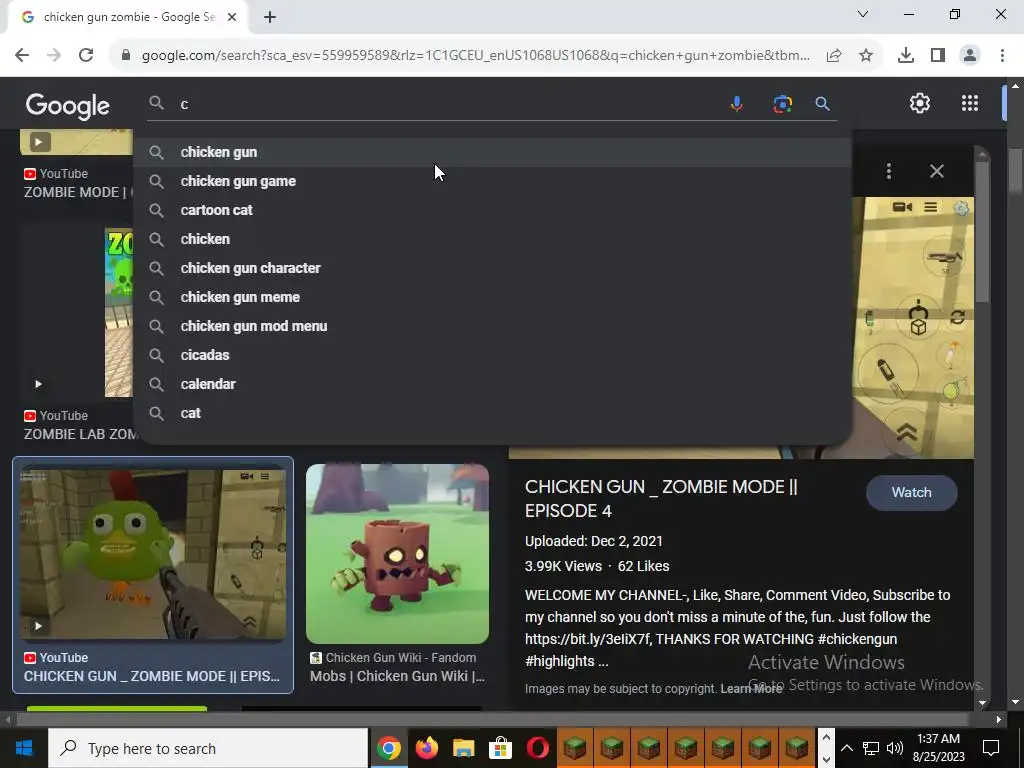Select suggestion 'chicken gun mod menu'
The image size is (1024, 768).
click(492, 326)
